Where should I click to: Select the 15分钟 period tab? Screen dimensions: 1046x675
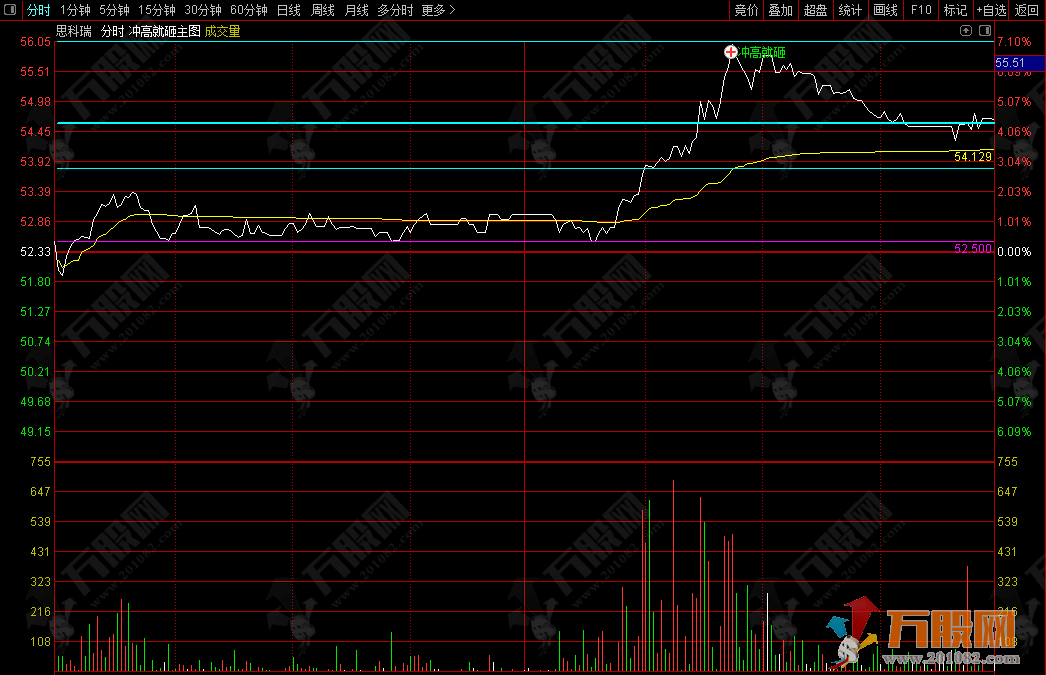157,10
